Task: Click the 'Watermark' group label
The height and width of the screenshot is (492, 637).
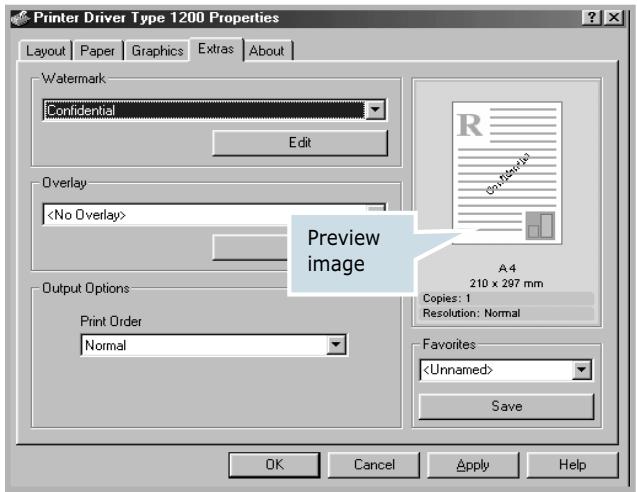Action: [74, 78]
